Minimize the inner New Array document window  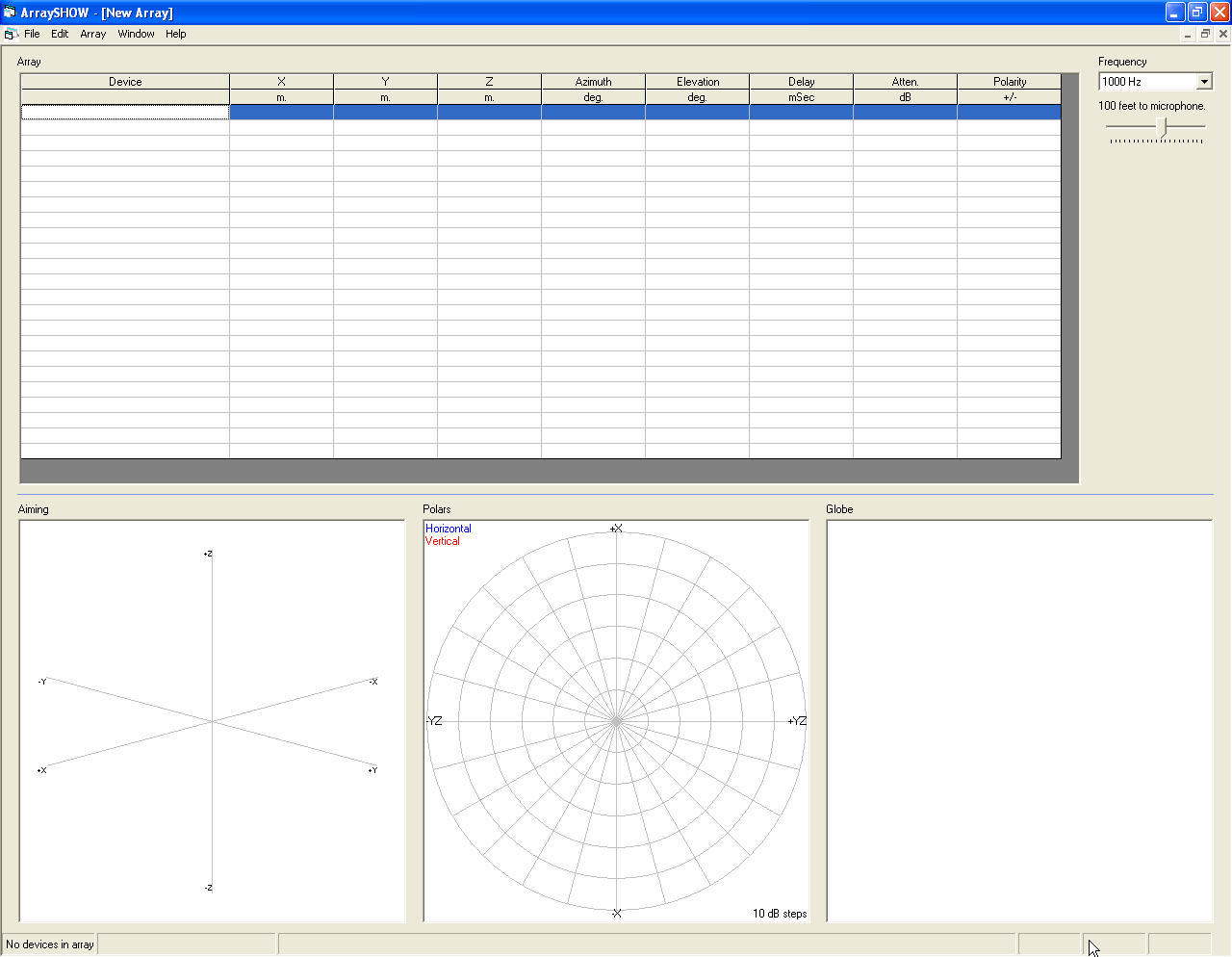(1188, 34)
